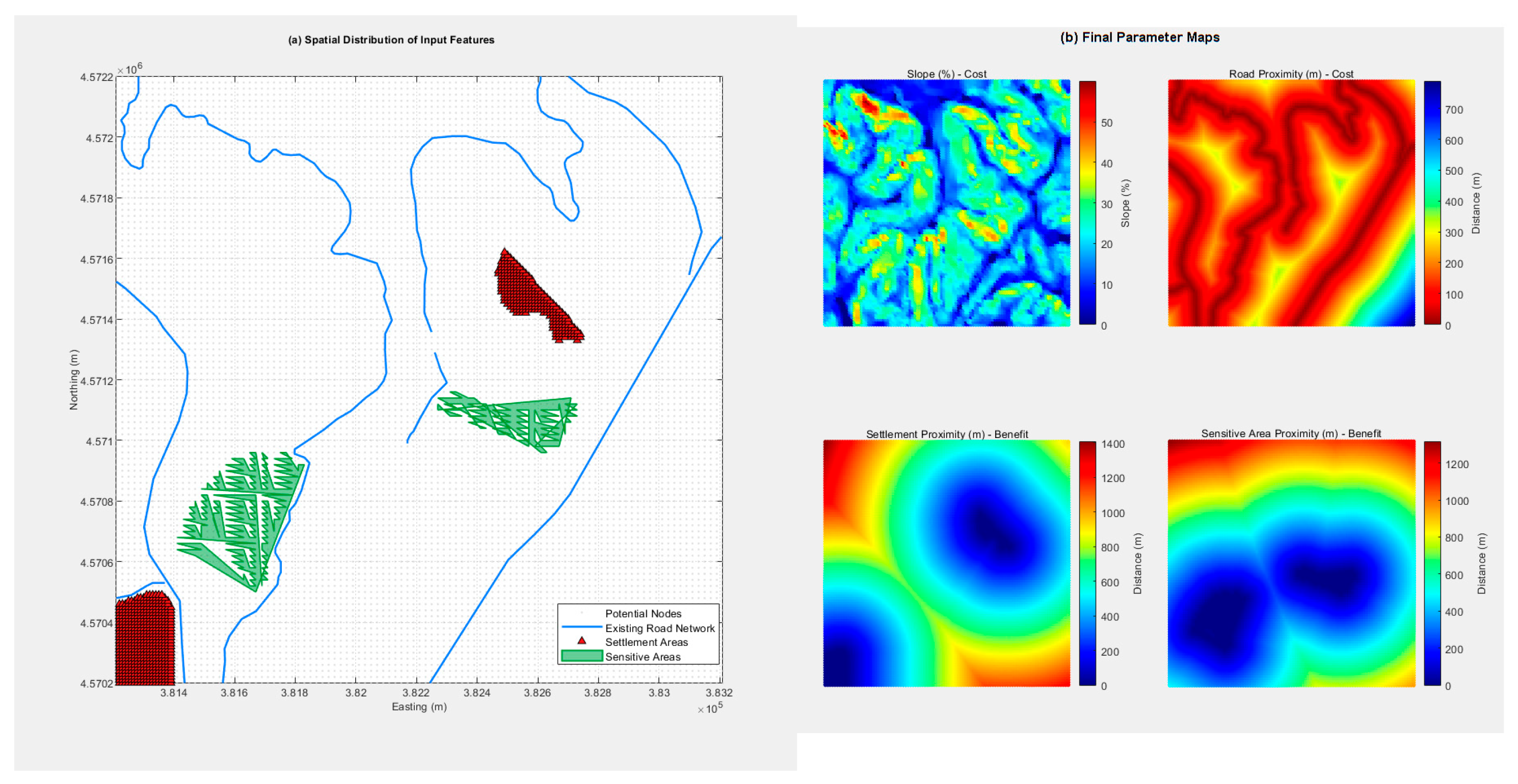The width and height of the screenshot is (1518, 784).
Task: Click the Slope (%) - Cost map
Action: point(946,203)
